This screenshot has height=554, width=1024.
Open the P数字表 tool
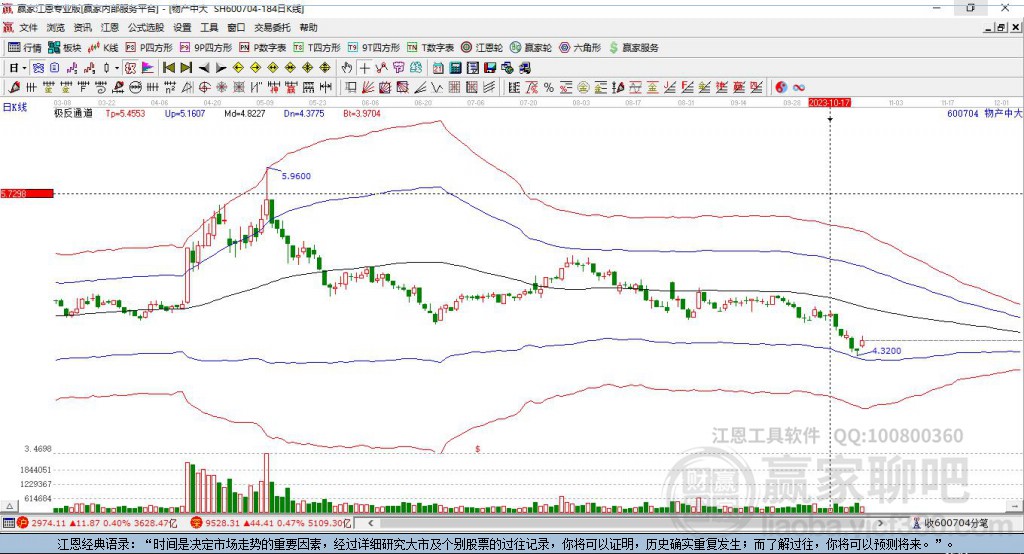pyautogui.click(x=263, y=48)
